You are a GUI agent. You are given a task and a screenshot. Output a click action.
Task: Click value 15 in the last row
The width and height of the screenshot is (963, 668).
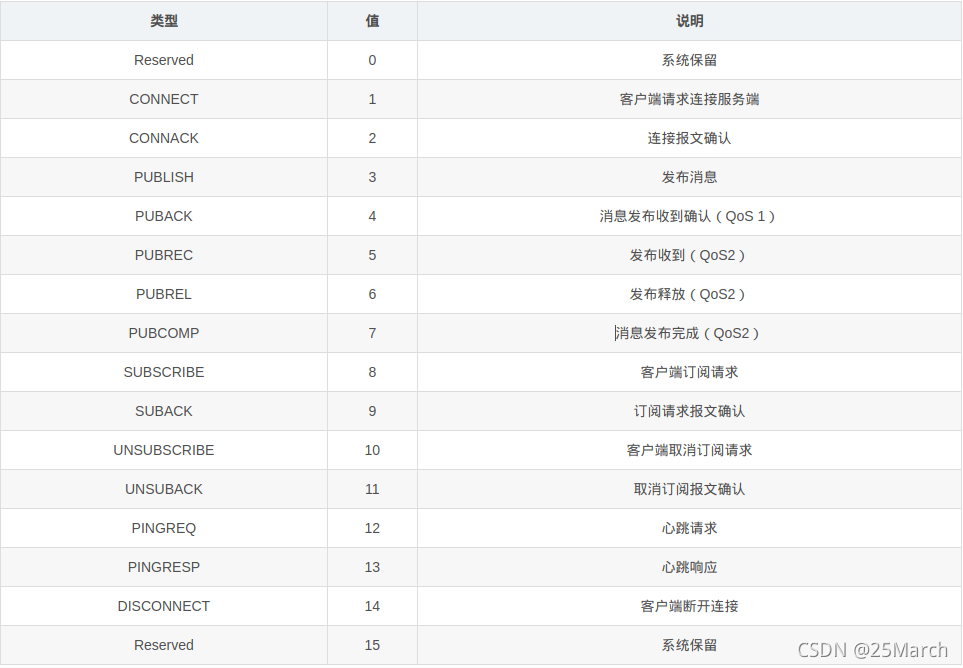(372, 645)
